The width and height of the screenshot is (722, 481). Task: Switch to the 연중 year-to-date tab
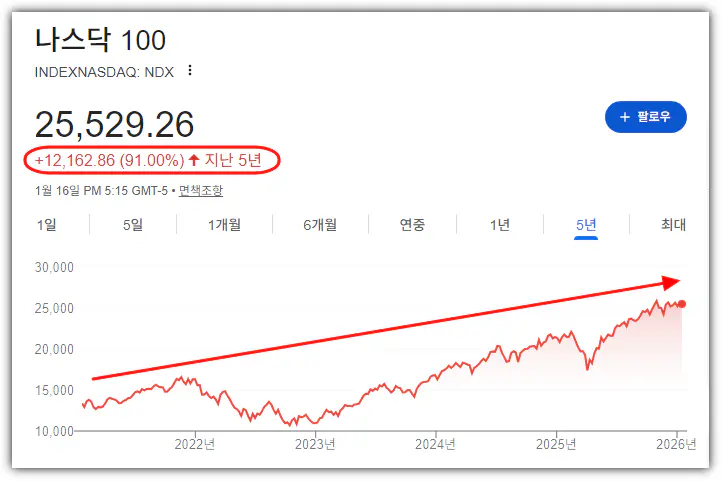tap(412, 225)
